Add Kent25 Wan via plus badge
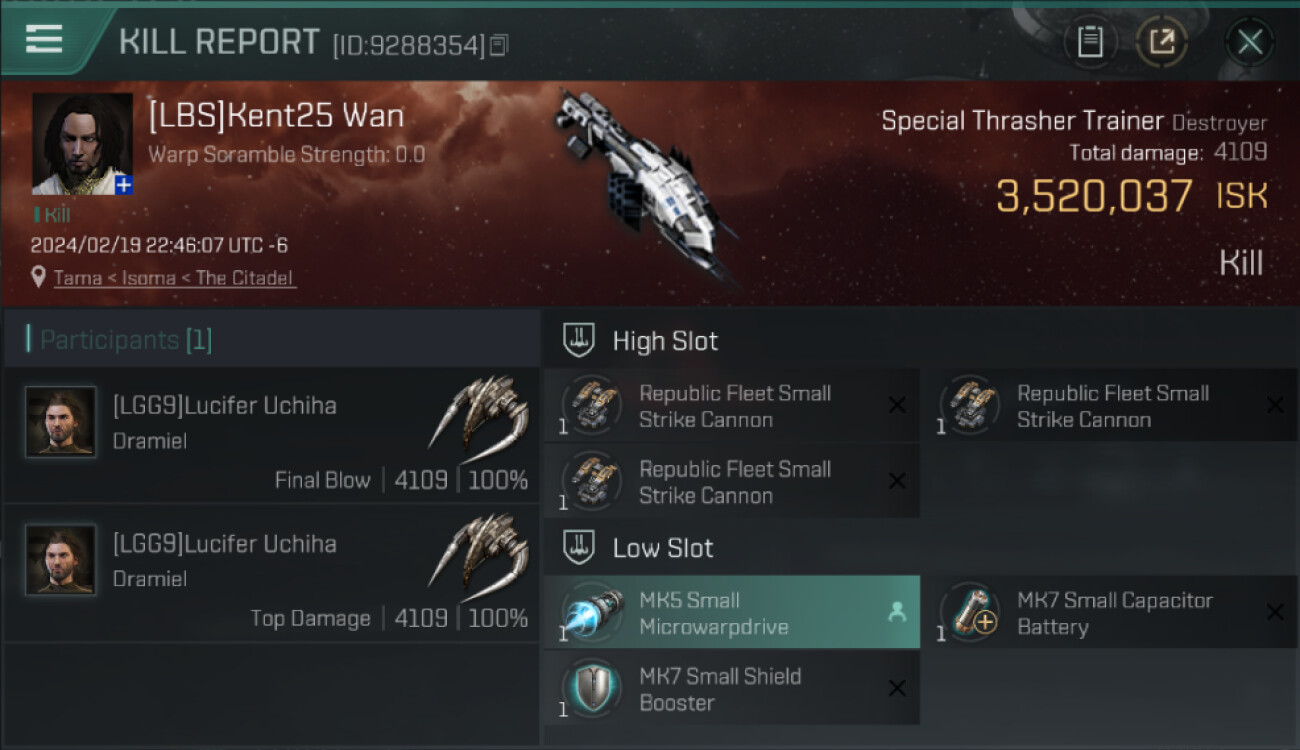Screen dimensions: 1300x750 pos(123,185)
